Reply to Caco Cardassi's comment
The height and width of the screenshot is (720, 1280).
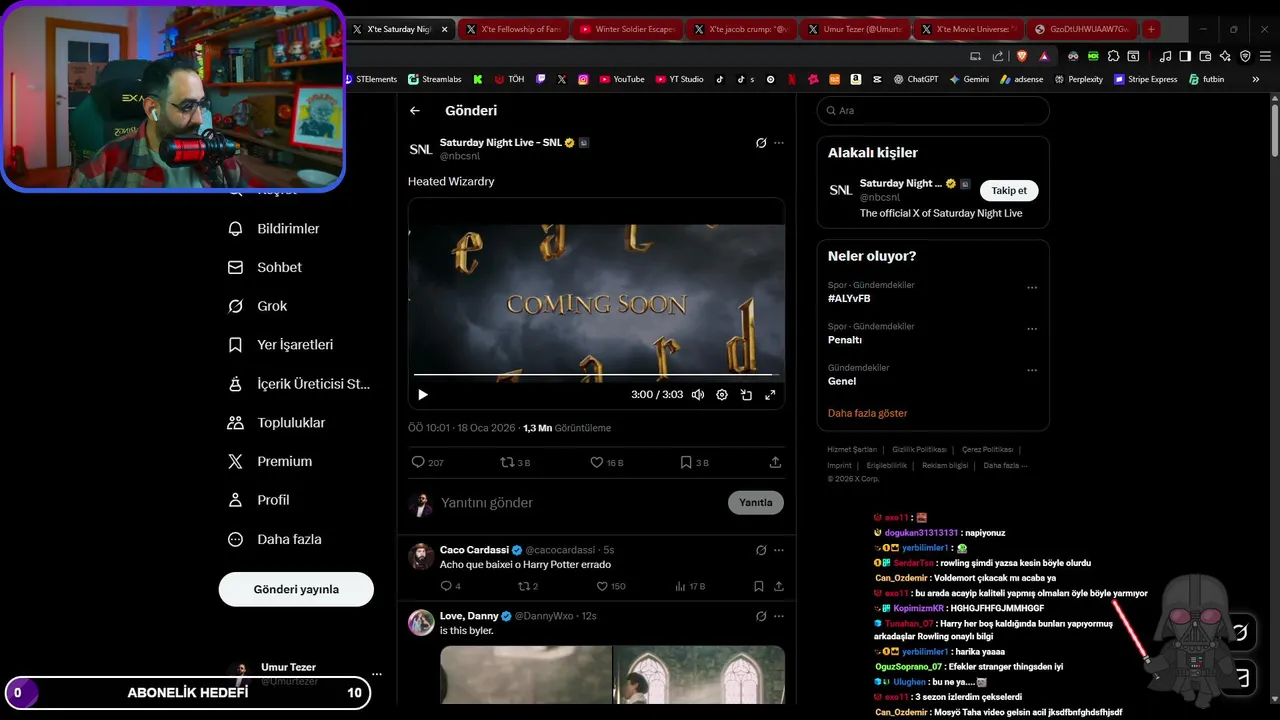pos(450,587)
